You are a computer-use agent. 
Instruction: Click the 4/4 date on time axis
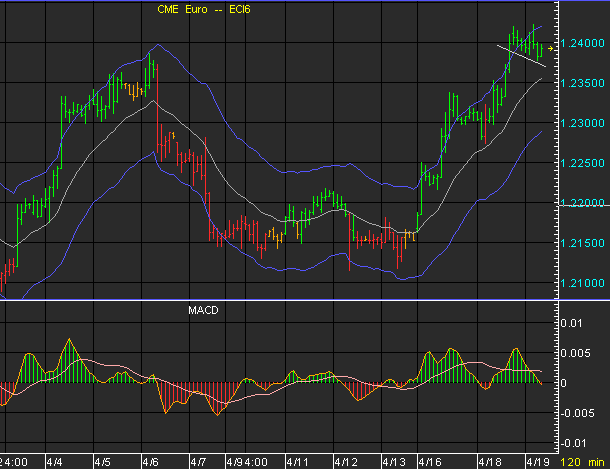click(53, 463)
